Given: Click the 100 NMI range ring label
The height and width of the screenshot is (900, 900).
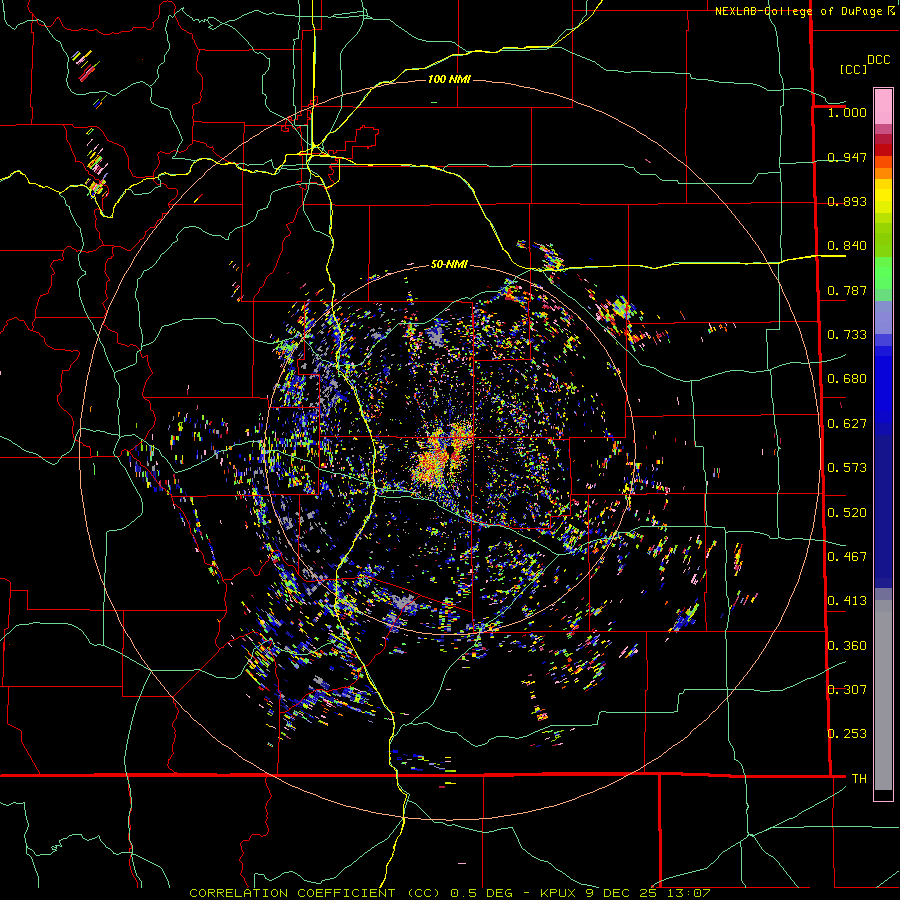Looking at the screenshot, I should coord(449,79).
